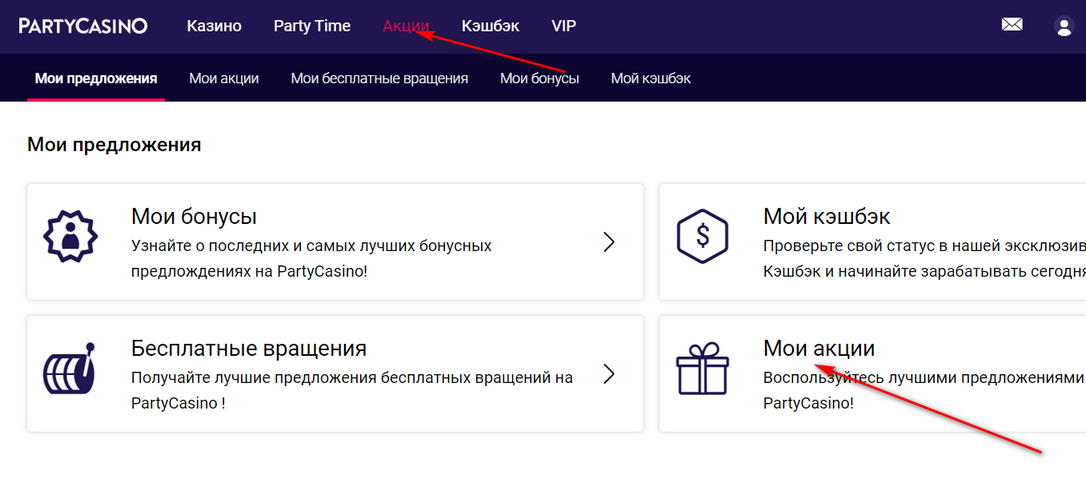Click the slot machine icon for free spins
The image size is (1086, 479).
pos(69,369)
